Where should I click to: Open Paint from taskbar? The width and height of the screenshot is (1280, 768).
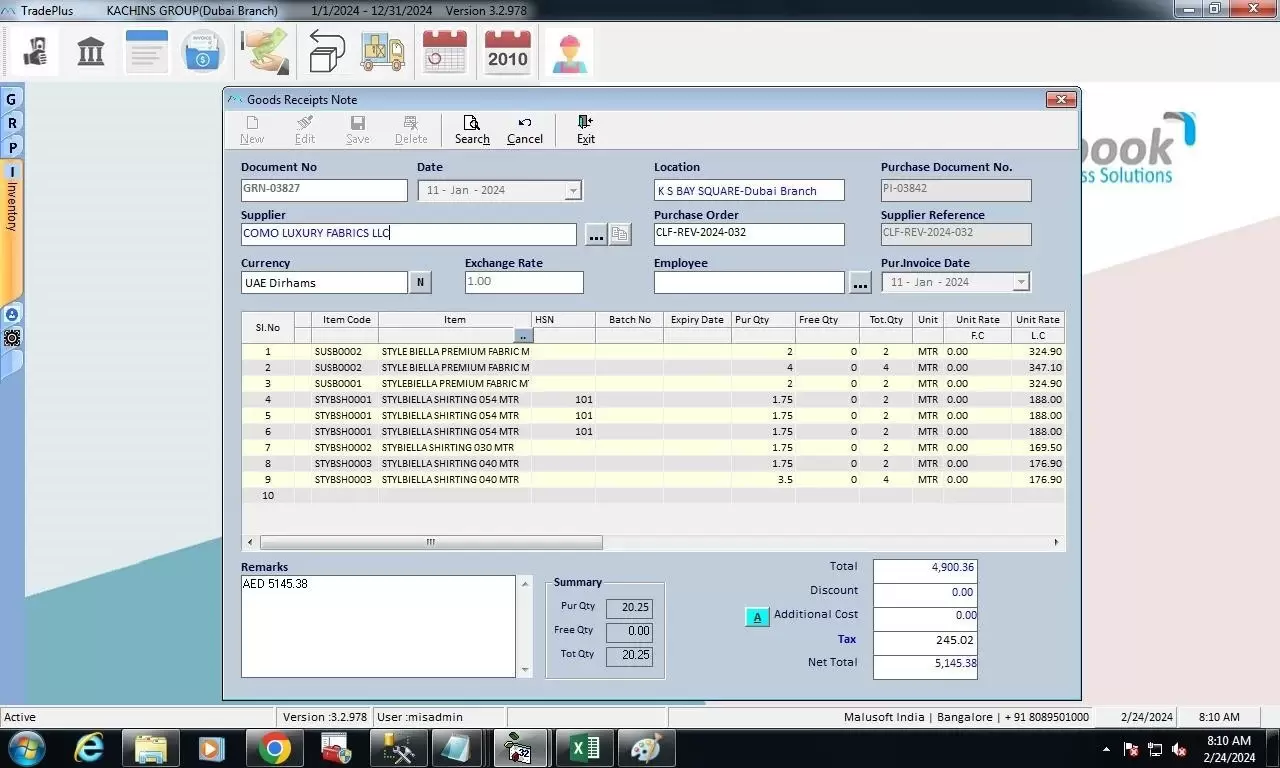click(646, 748)
